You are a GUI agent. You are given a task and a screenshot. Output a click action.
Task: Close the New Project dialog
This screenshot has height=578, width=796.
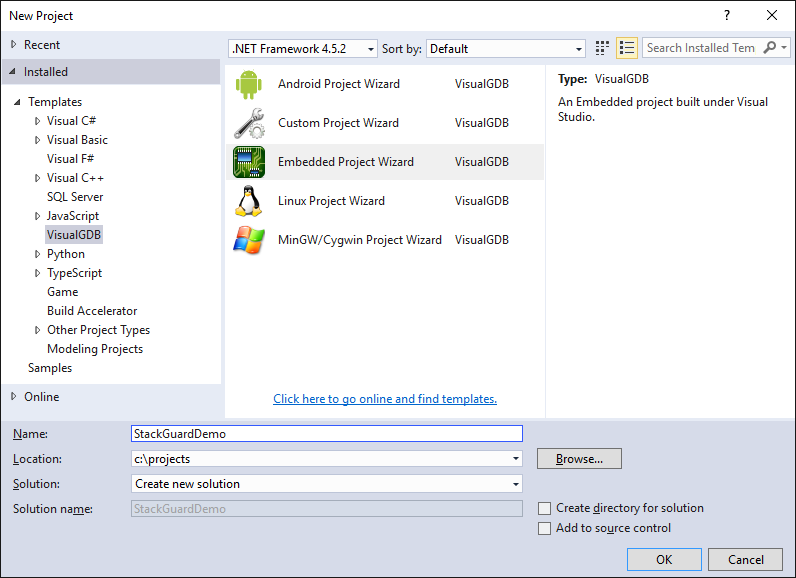[x=772, y=15]
